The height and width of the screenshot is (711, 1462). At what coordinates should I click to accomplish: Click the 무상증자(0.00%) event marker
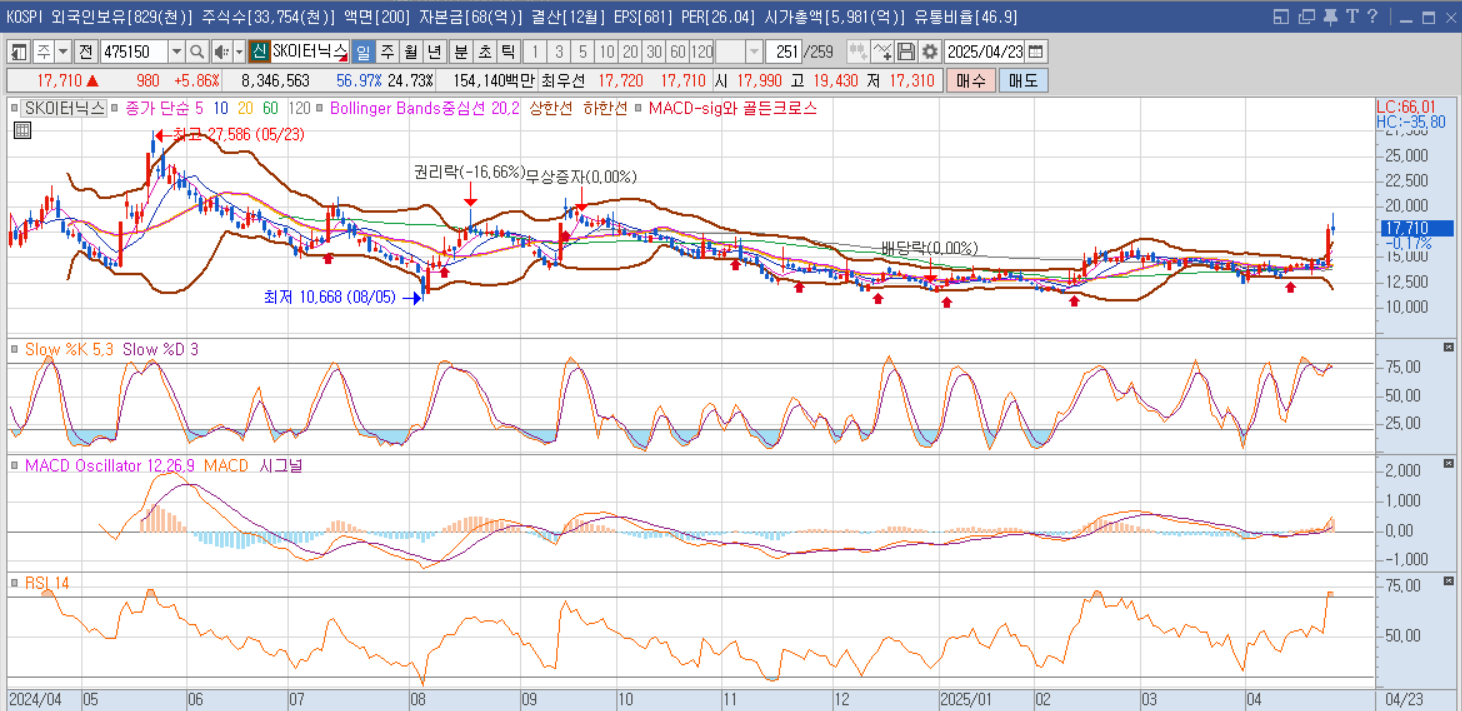click(581, 177)
